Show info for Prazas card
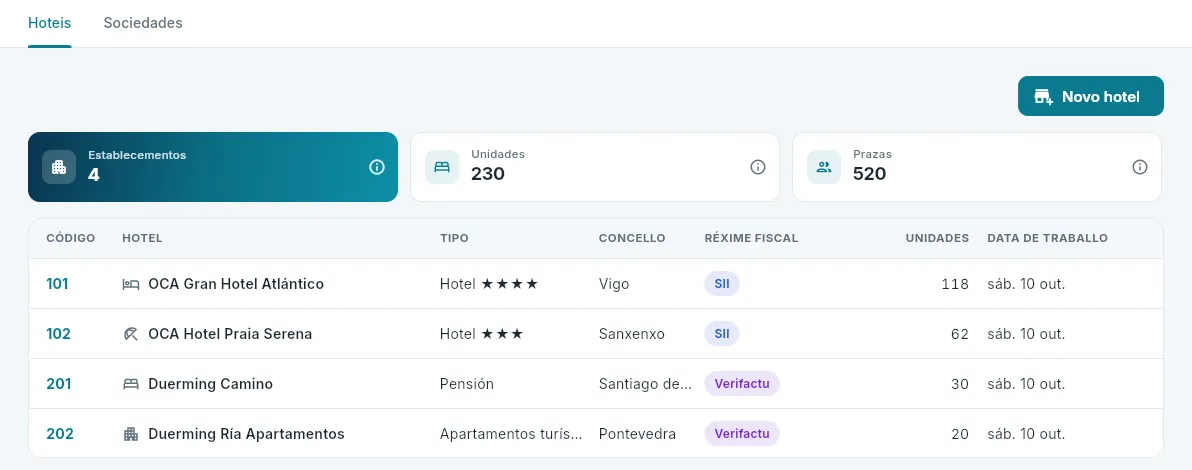The width and height of the screenshot is (1192, 470). (1140, 167)
